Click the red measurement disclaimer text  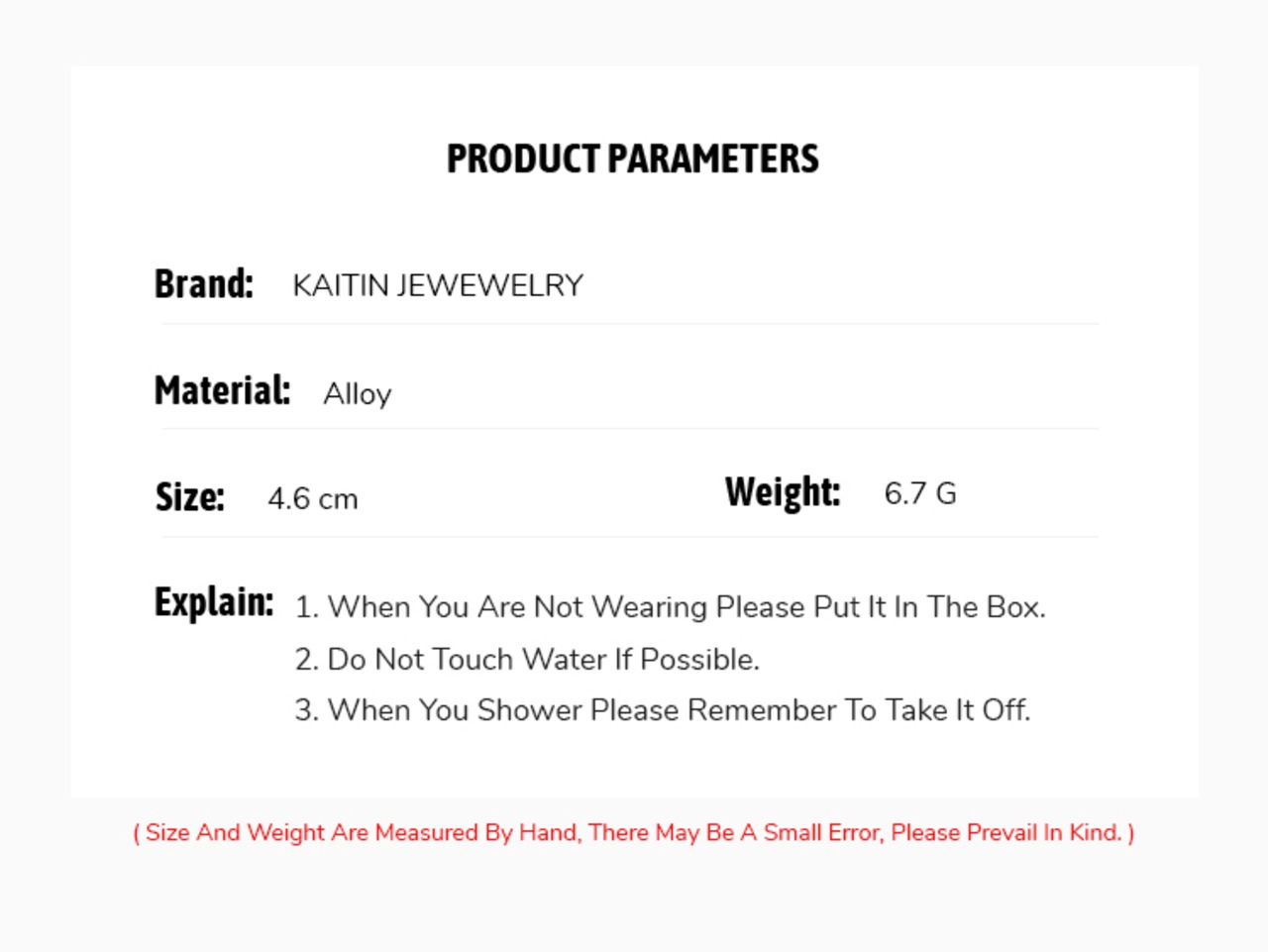[634, 833]
